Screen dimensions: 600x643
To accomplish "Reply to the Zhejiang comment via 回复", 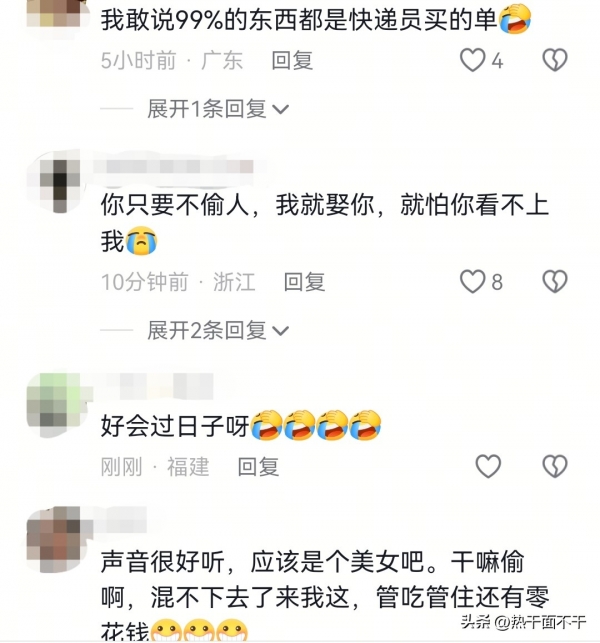I will click(x=305, y=282).
